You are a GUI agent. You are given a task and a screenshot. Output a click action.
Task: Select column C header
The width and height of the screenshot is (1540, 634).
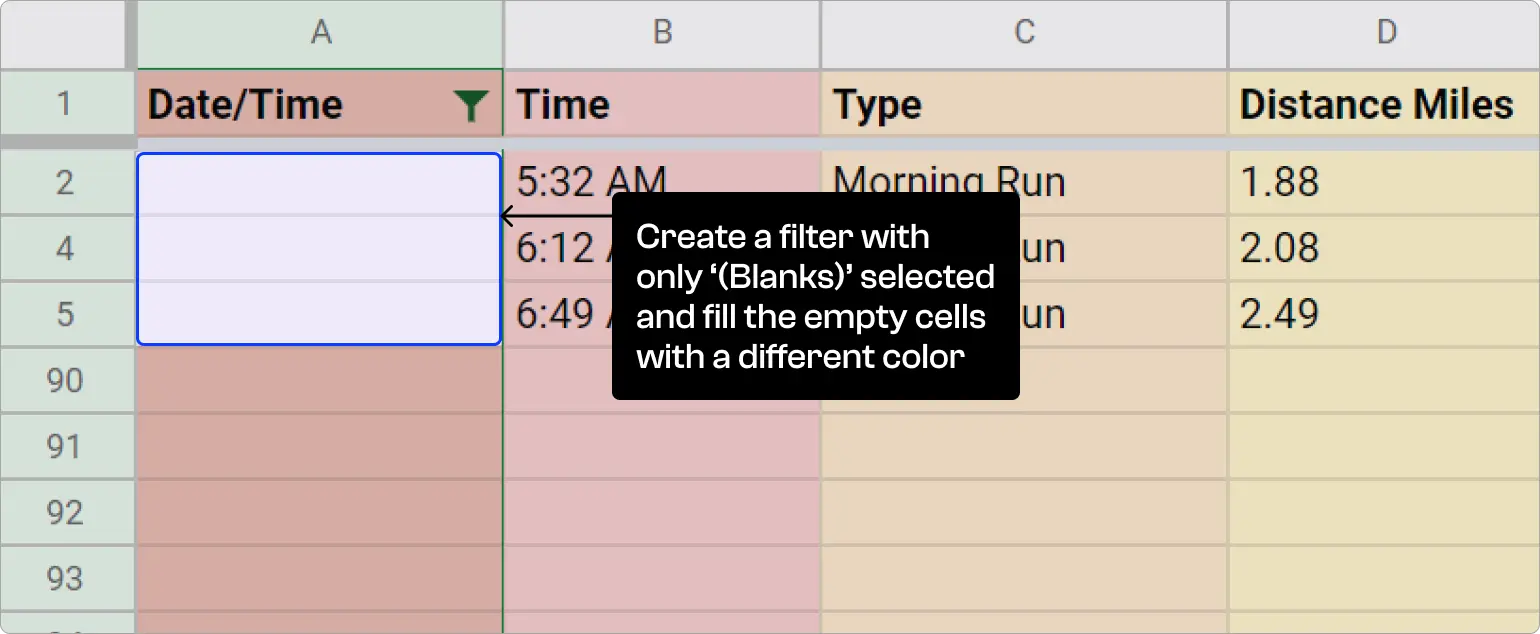pyautogui.click(x=1022, y=32)
